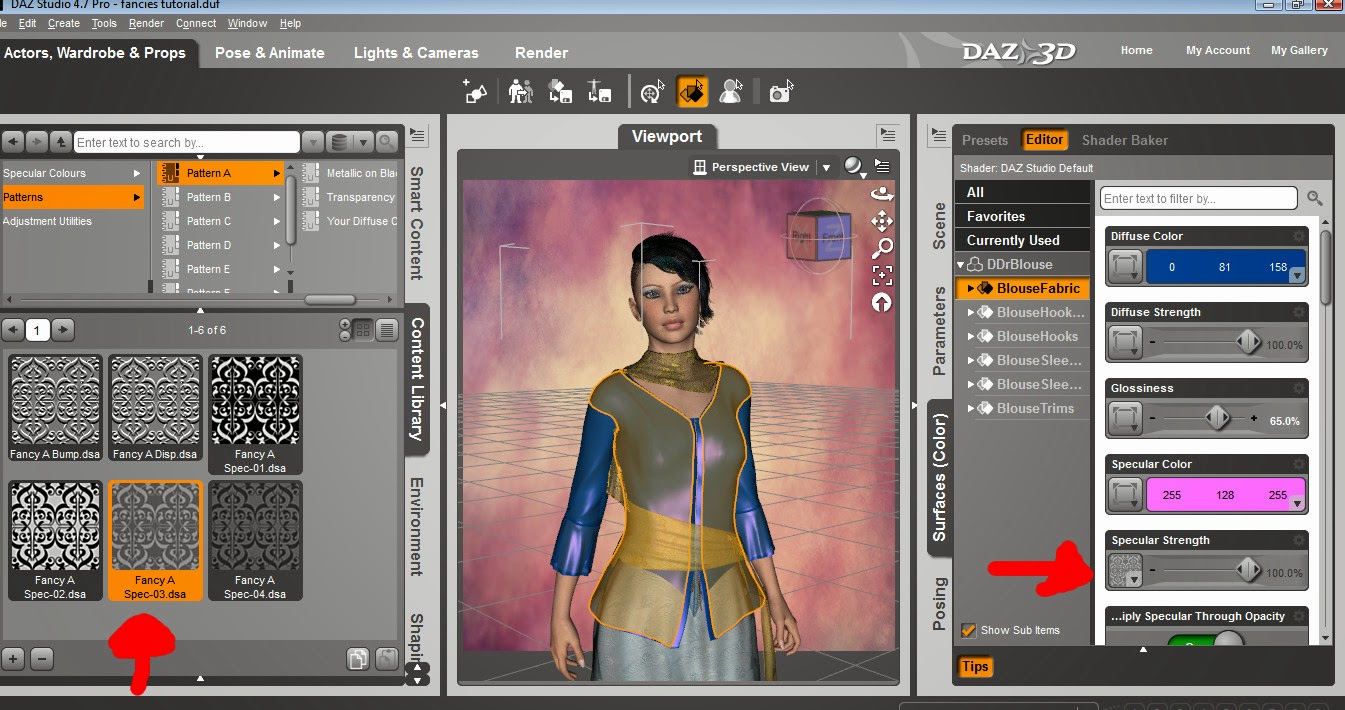This screenshot has height=710, width=1345.
Task: Switch to Pose & Animate tab
Action: click(x=270, y=52)
